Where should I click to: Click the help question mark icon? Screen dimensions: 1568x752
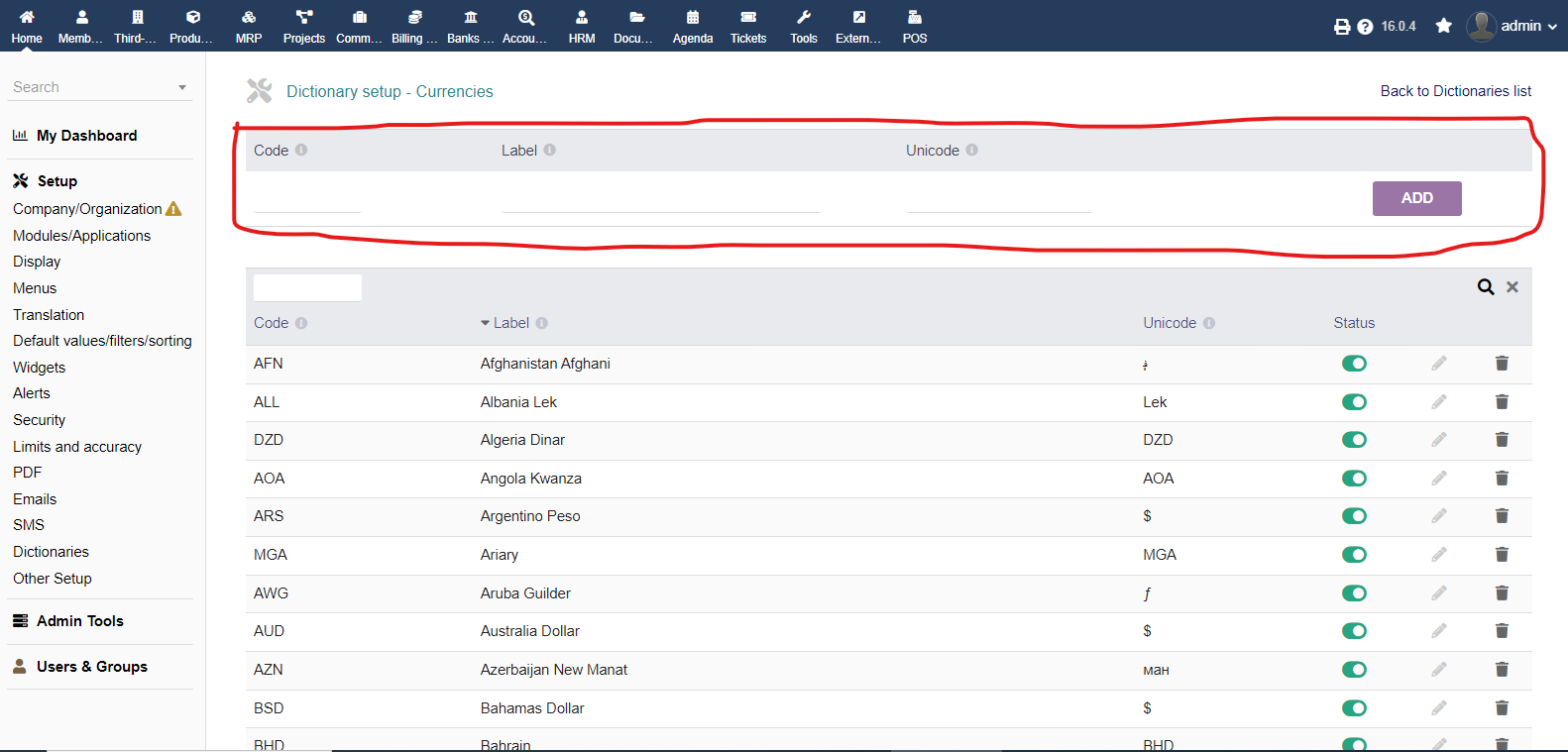[x=1365, y=27]
